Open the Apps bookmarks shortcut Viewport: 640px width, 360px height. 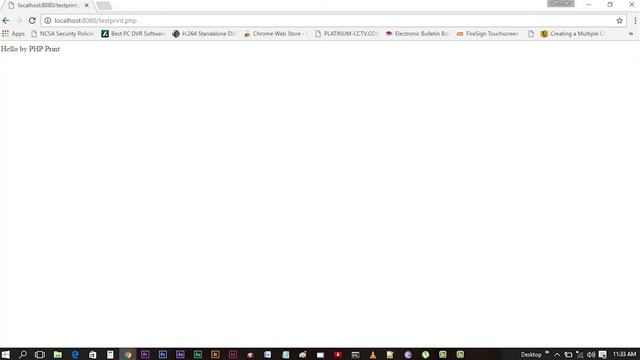coord(13,33)
